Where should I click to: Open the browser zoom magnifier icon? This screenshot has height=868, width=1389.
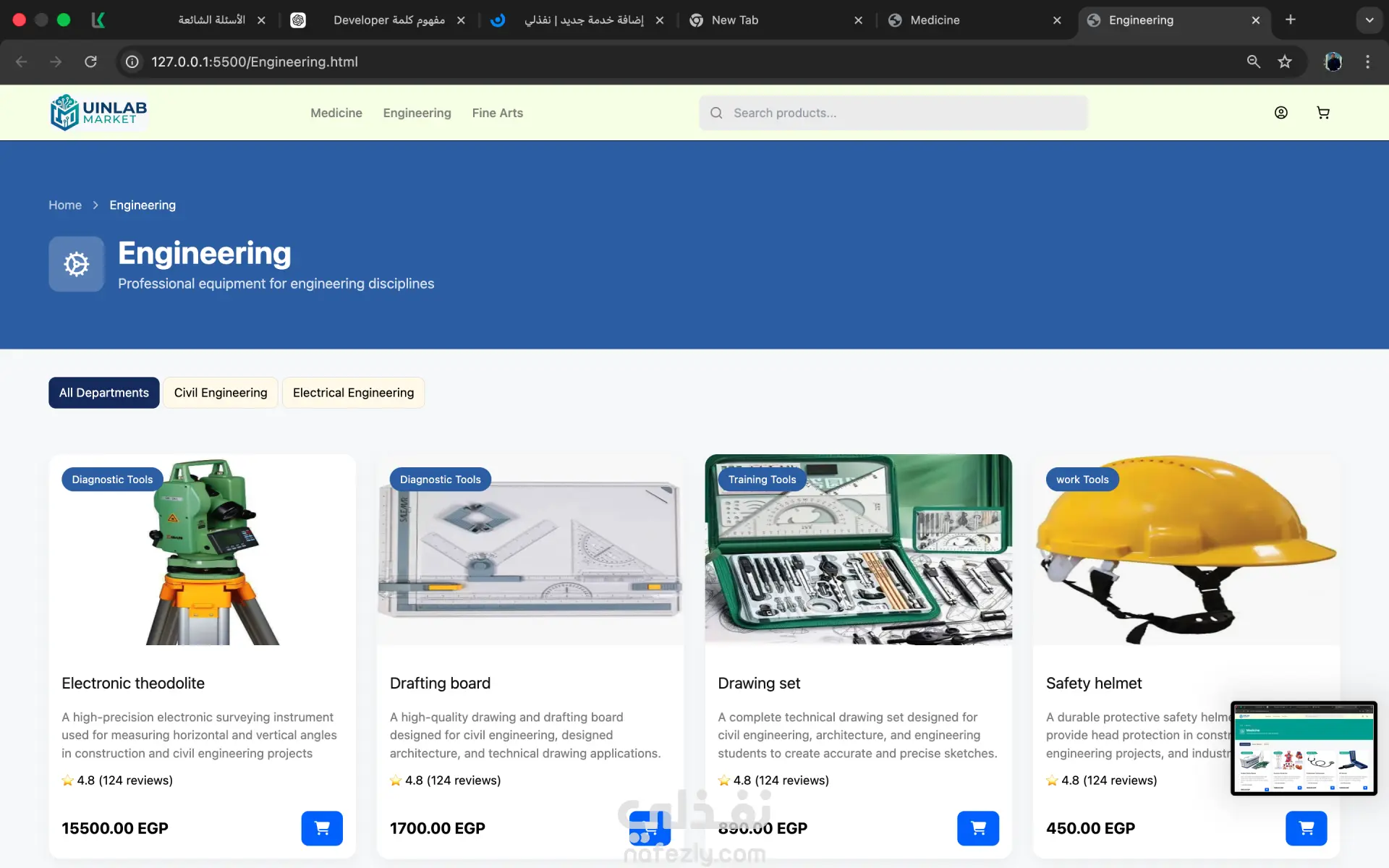1254,62
